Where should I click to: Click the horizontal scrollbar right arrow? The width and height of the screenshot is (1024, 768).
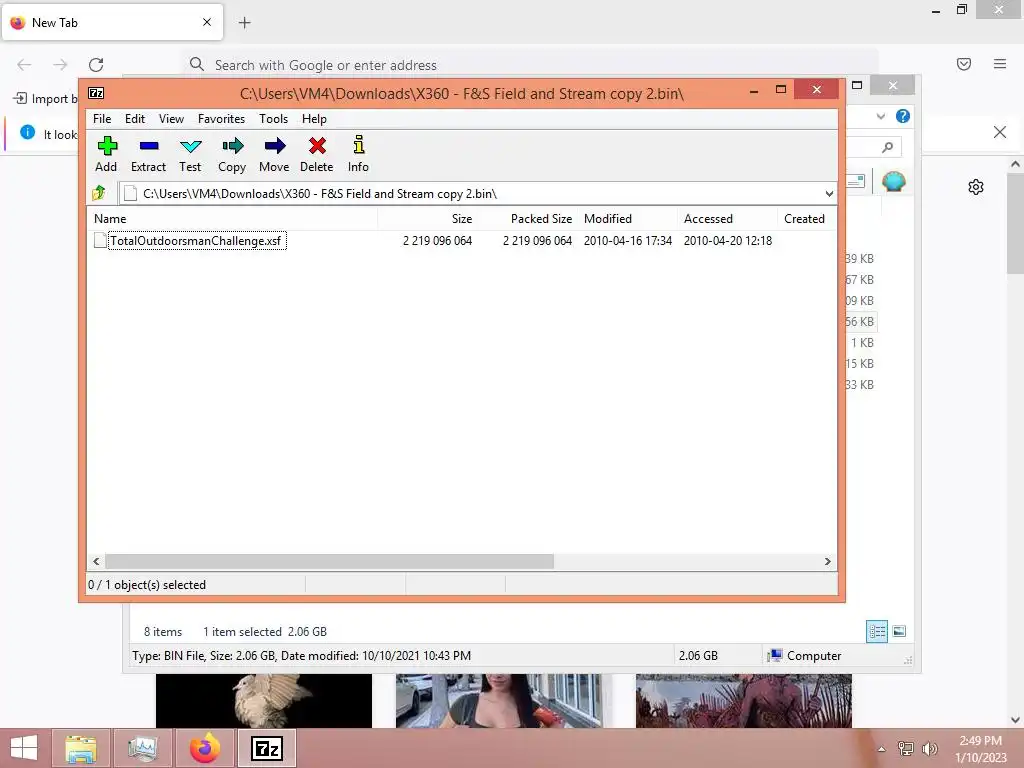click(x=827, y=562)
